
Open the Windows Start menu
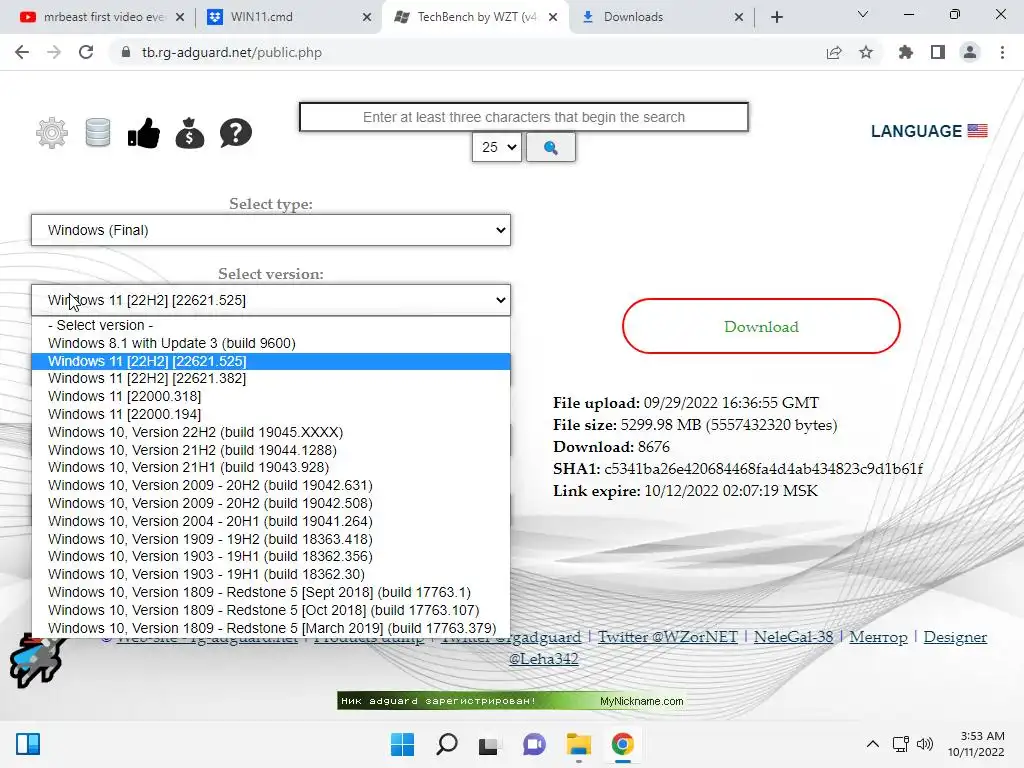pyautogui.click(x=402, y=744)
